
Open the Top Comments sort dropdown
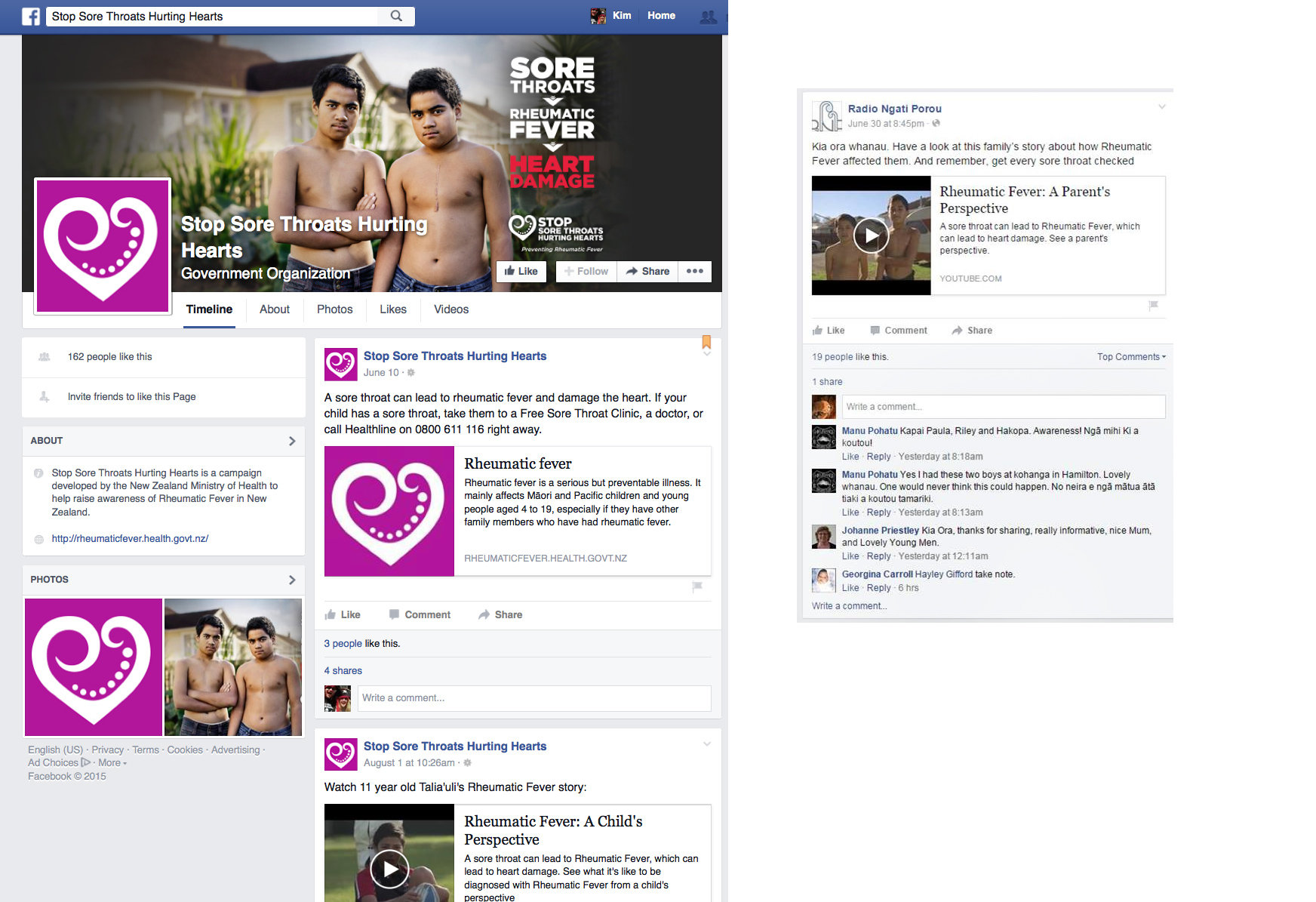coord(1131,357)
